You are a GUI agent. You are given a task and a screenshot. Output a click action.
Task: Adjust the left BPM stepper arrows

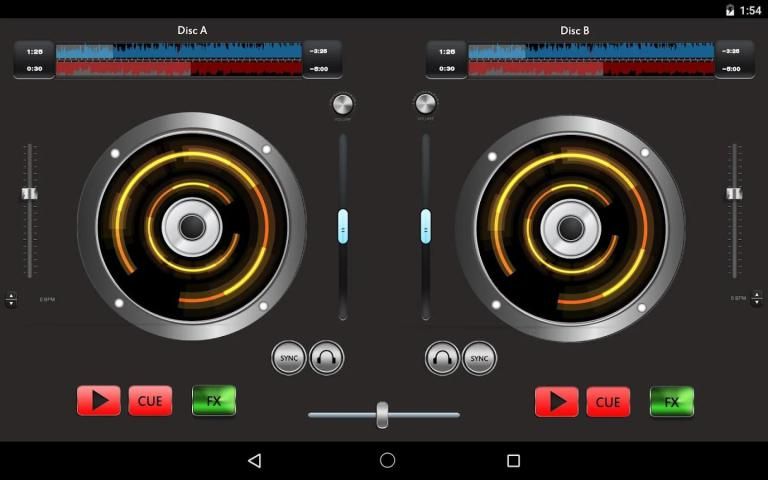(11, 299)
